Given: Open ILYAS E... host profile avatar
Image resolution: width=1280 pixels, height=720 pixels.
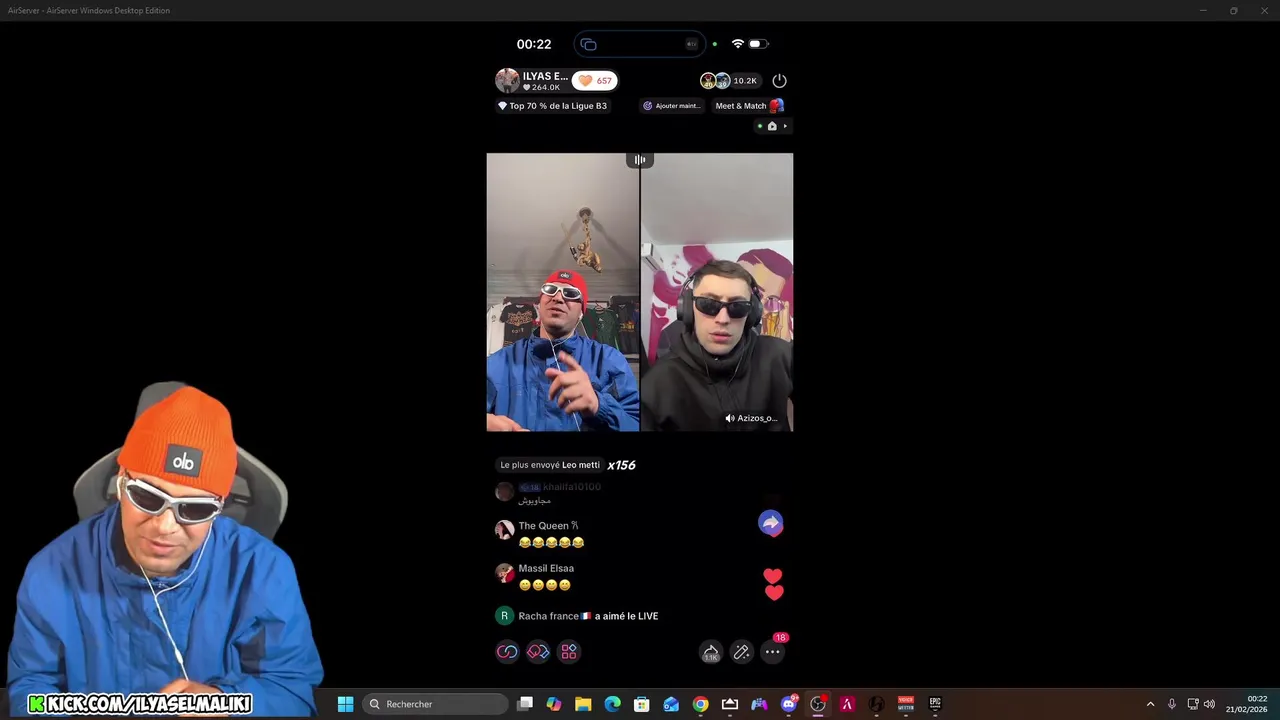Looking at the screenshot, I should pyautogui.click(x=507, y=81).
